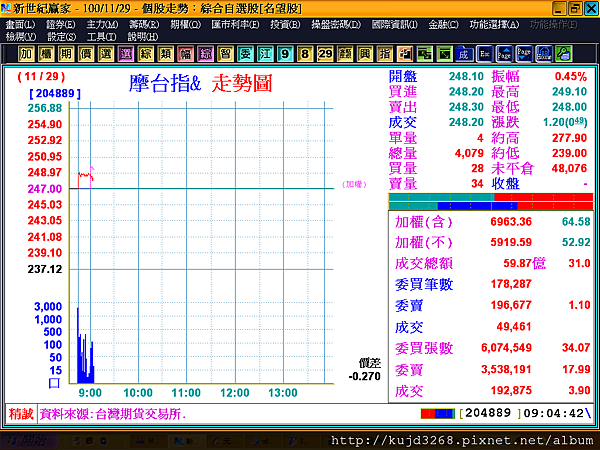Open the 主力(M) menu

tap(102, 25)
